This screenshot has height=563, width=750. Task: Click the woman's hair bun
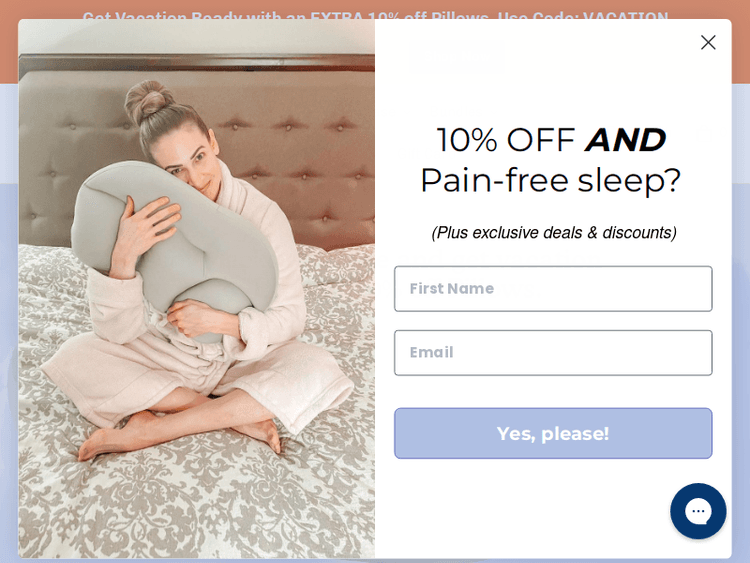(x=147, y=99)
